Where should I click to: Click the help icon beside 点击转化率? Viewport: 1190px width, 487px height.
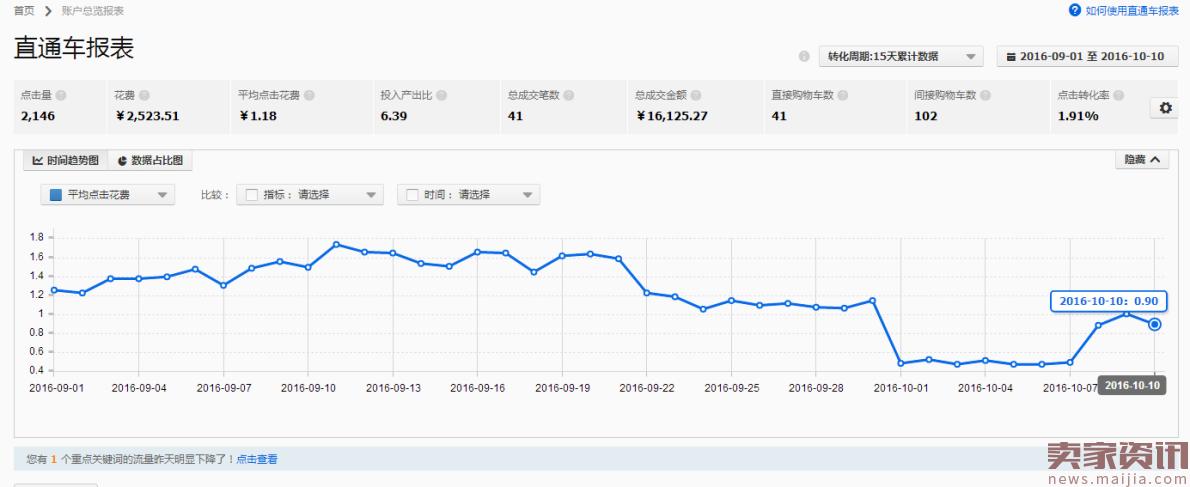pos(1119,96)
